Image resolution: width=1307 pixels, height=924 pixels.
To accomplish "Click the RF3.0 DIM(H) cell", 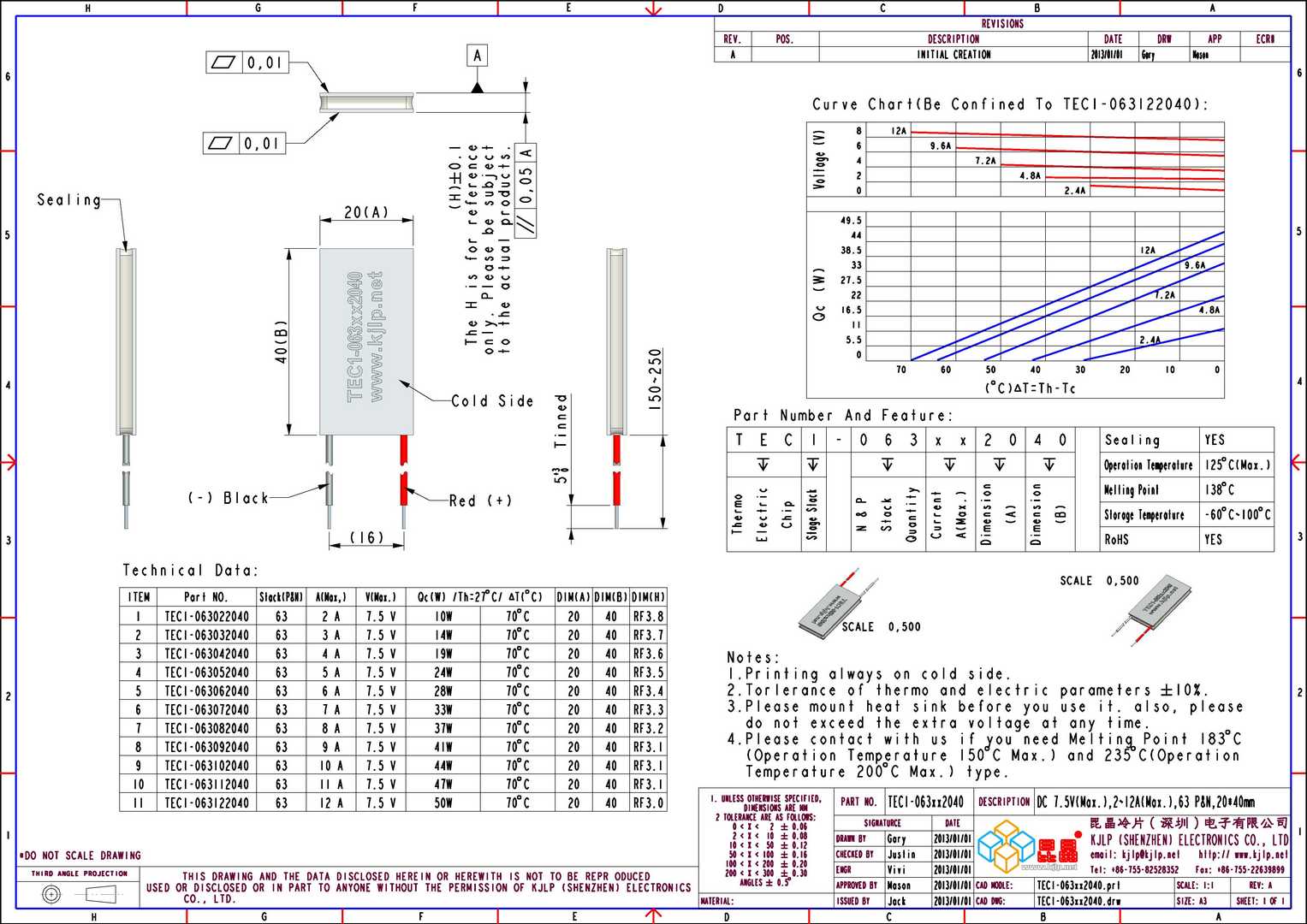I will coord(648,803).
